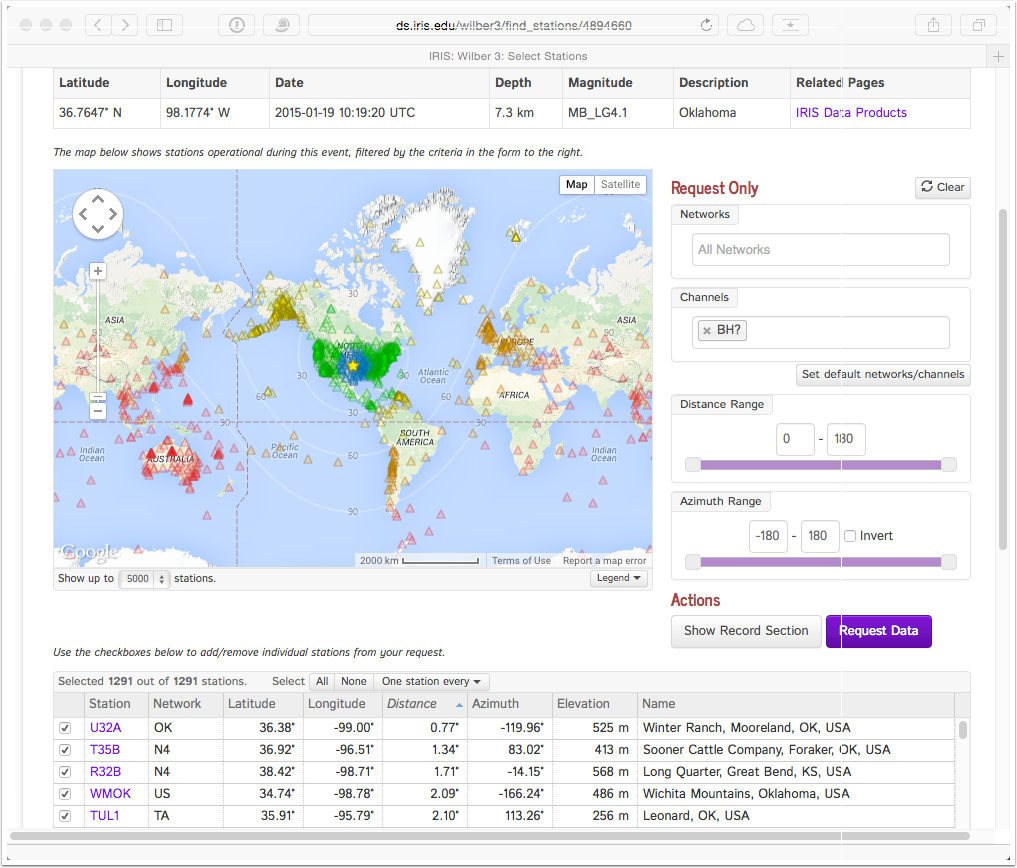Image resolution: width=1017 pixels, height=868 pixels.
Task: Click the Distance Range slider left handle
Action: tap(693, 464)
